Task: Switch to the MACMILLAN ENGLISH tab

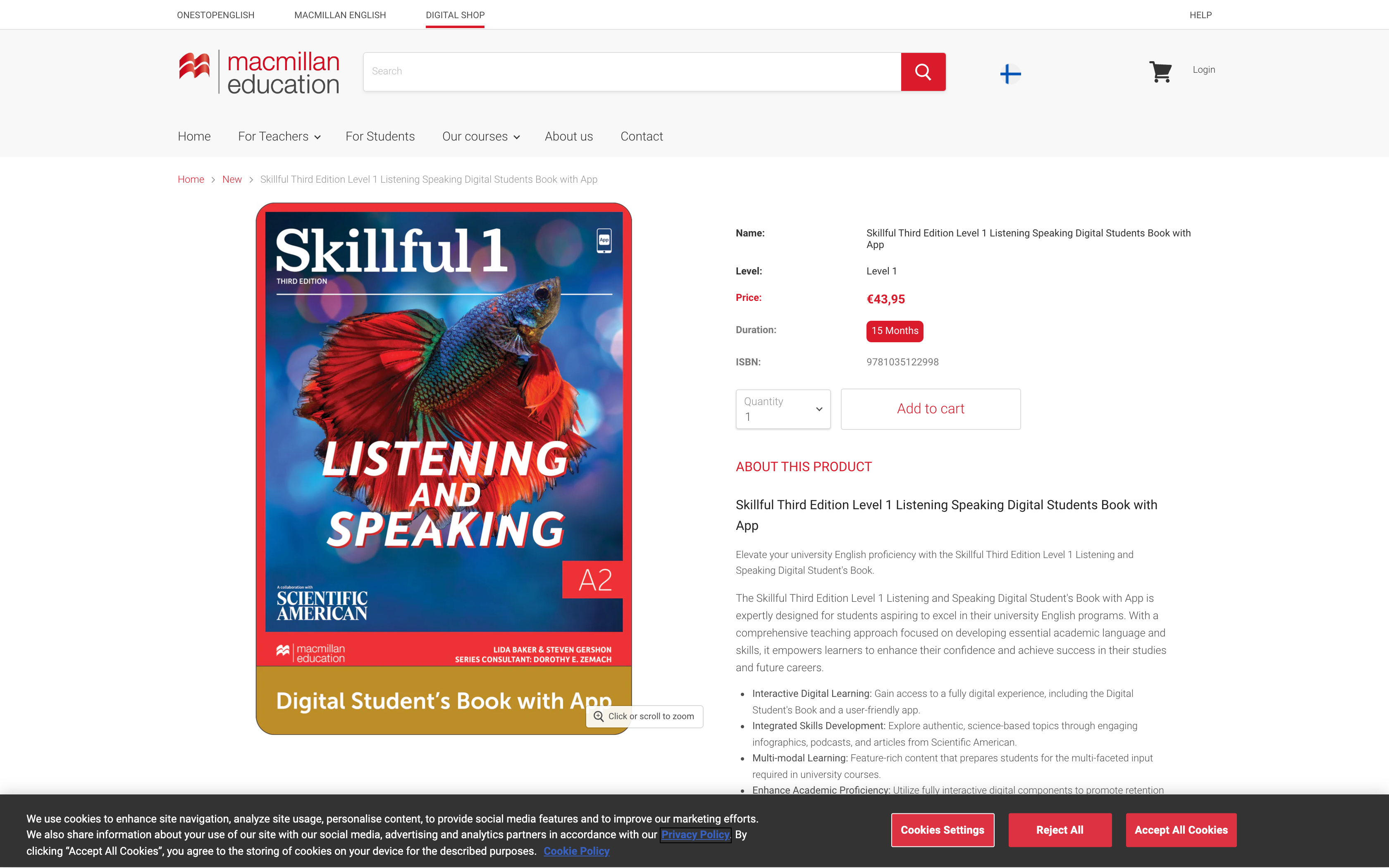Action: pyautogui.click(x=340, y=15)
